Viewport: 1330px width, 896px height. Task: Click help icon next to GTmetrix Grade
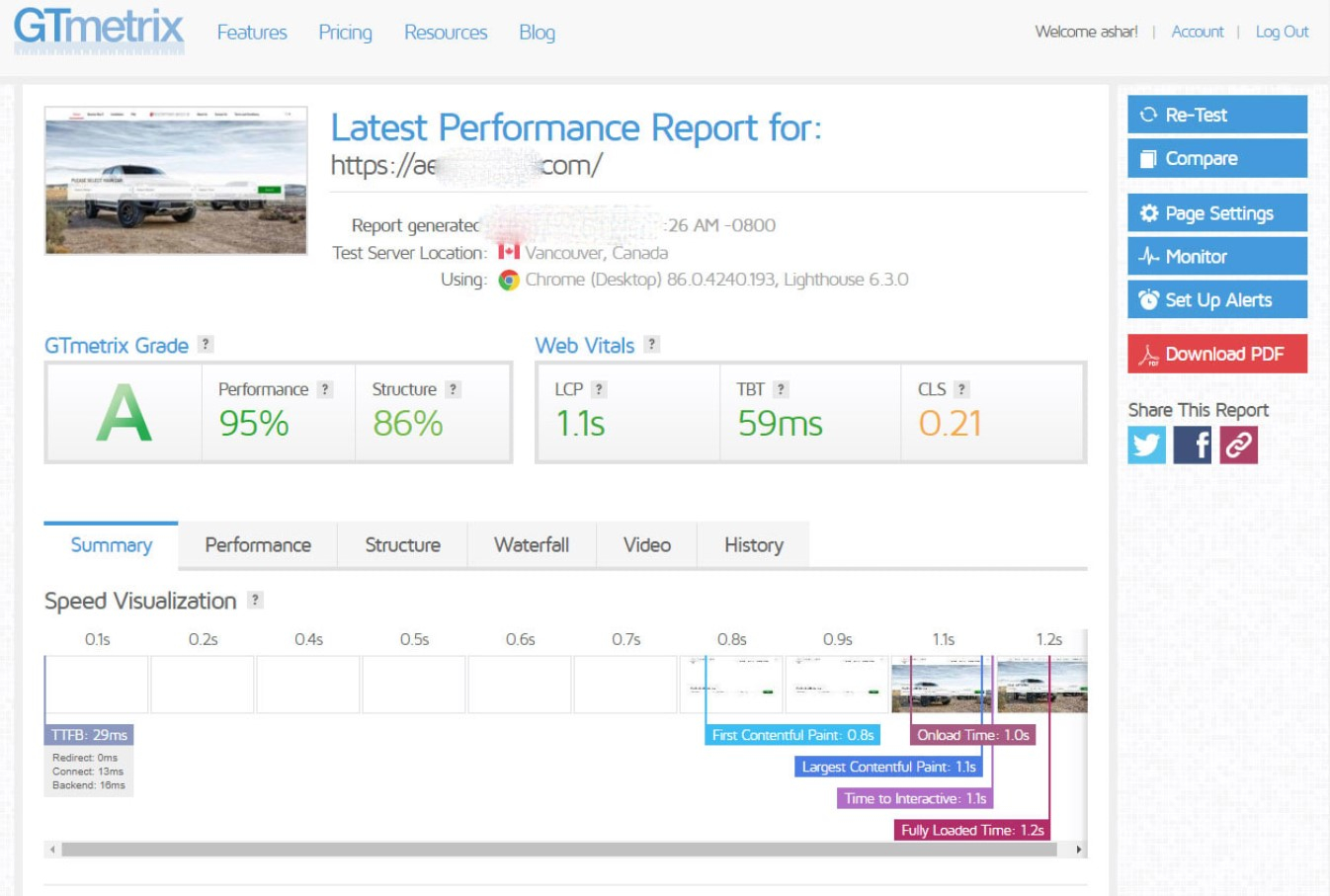point(206,344)
